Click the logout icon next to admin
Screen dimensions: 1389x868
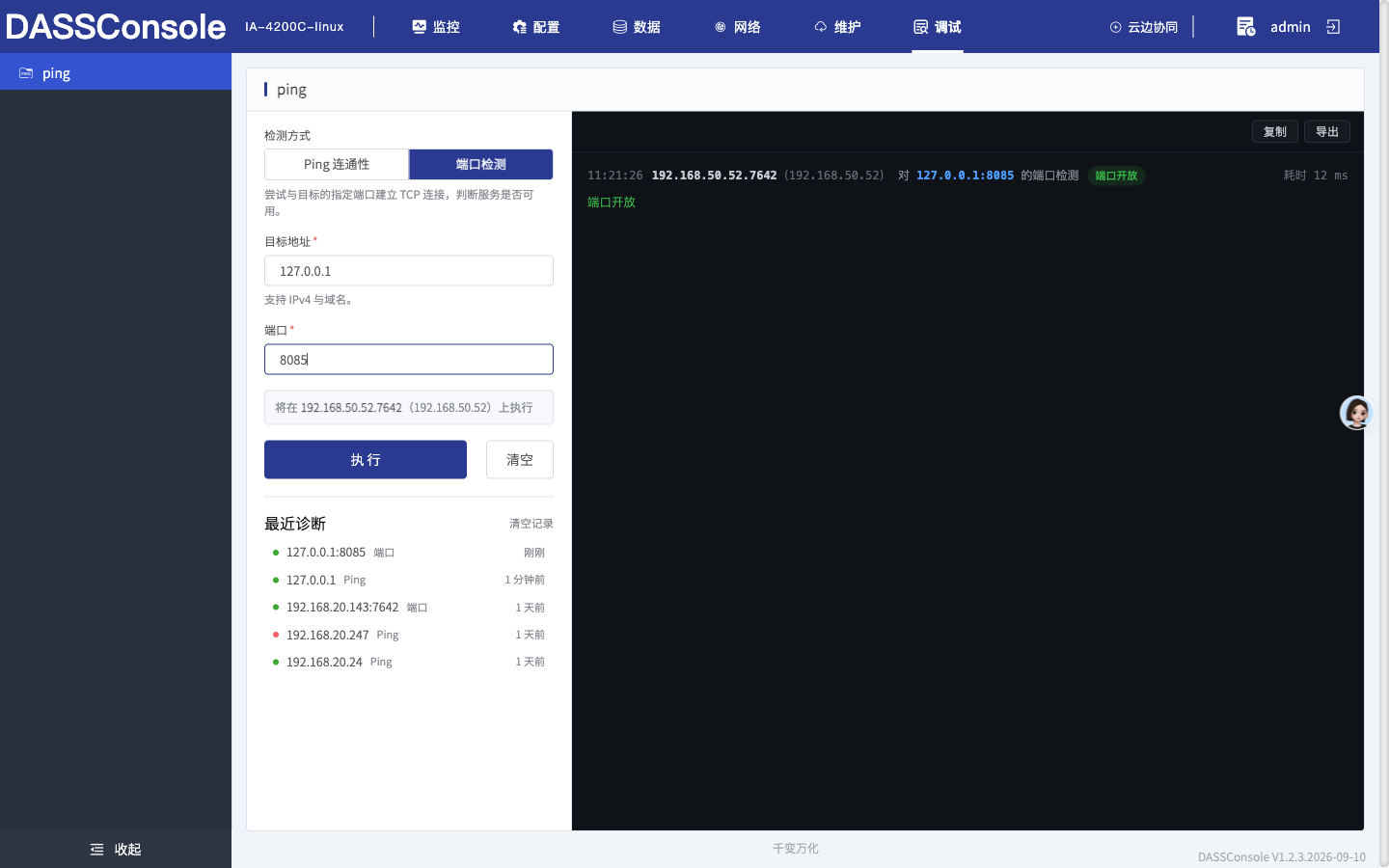[1334, 27]
